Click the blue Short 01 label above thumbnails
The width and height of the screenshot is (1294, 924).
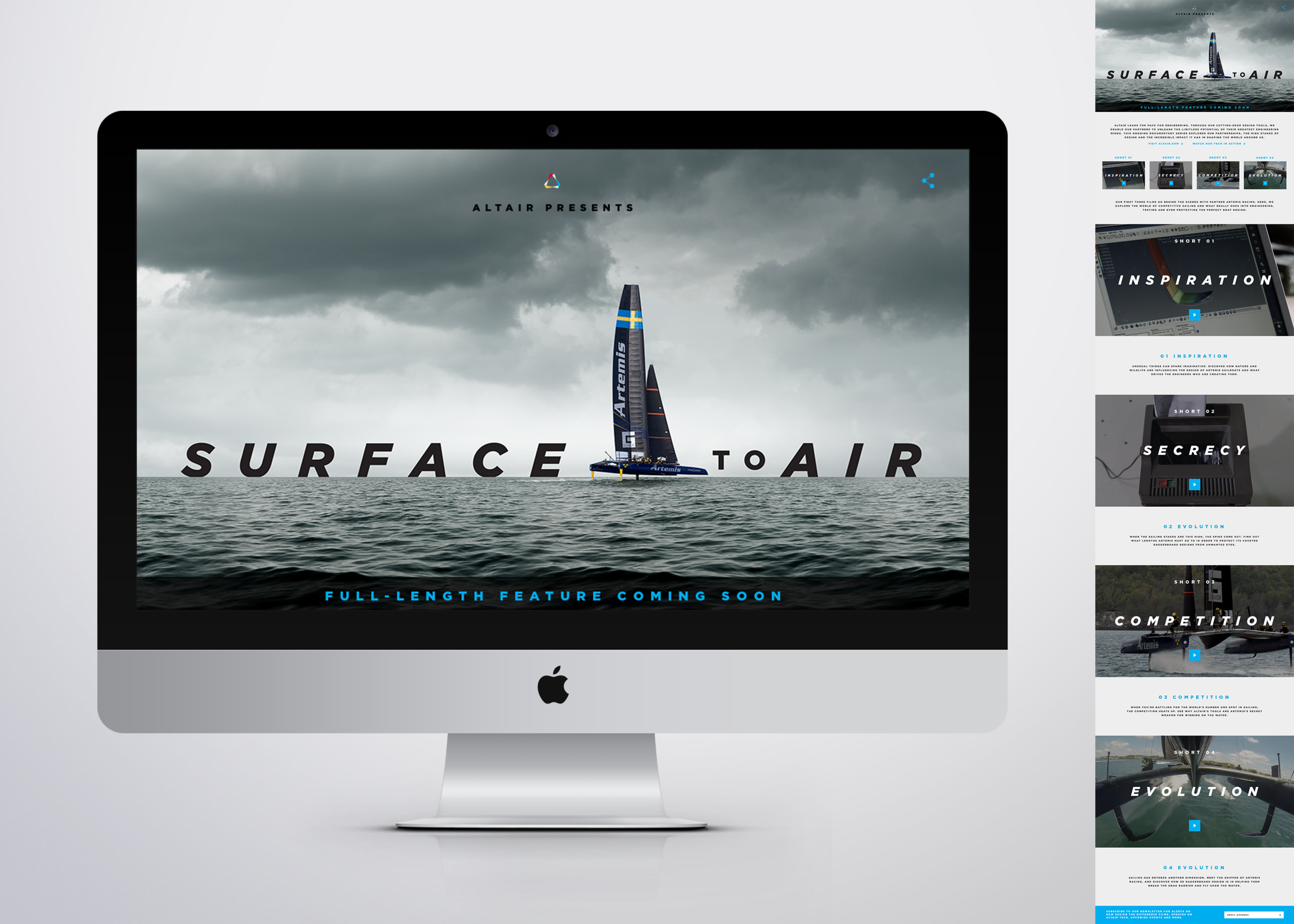click(x=1123, y=157)
